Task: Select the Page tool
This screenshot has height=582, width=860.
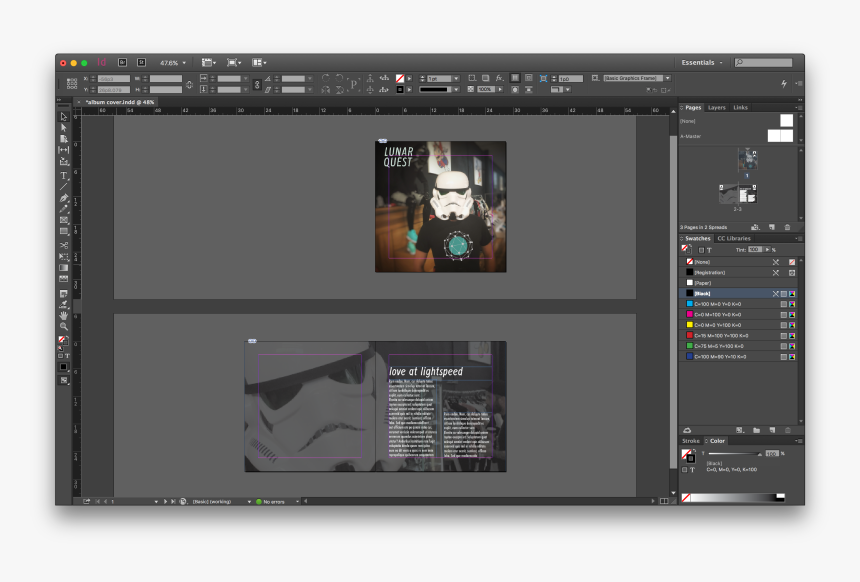Action: (64, 139)
